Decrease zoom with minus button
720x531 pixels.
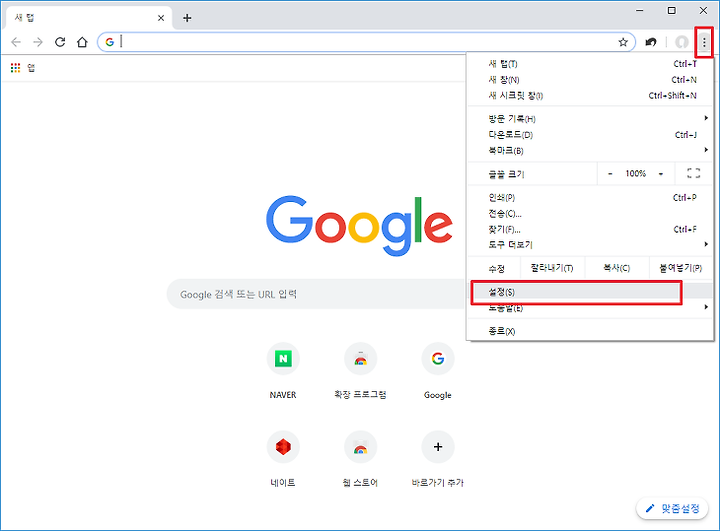click(610, 174)
